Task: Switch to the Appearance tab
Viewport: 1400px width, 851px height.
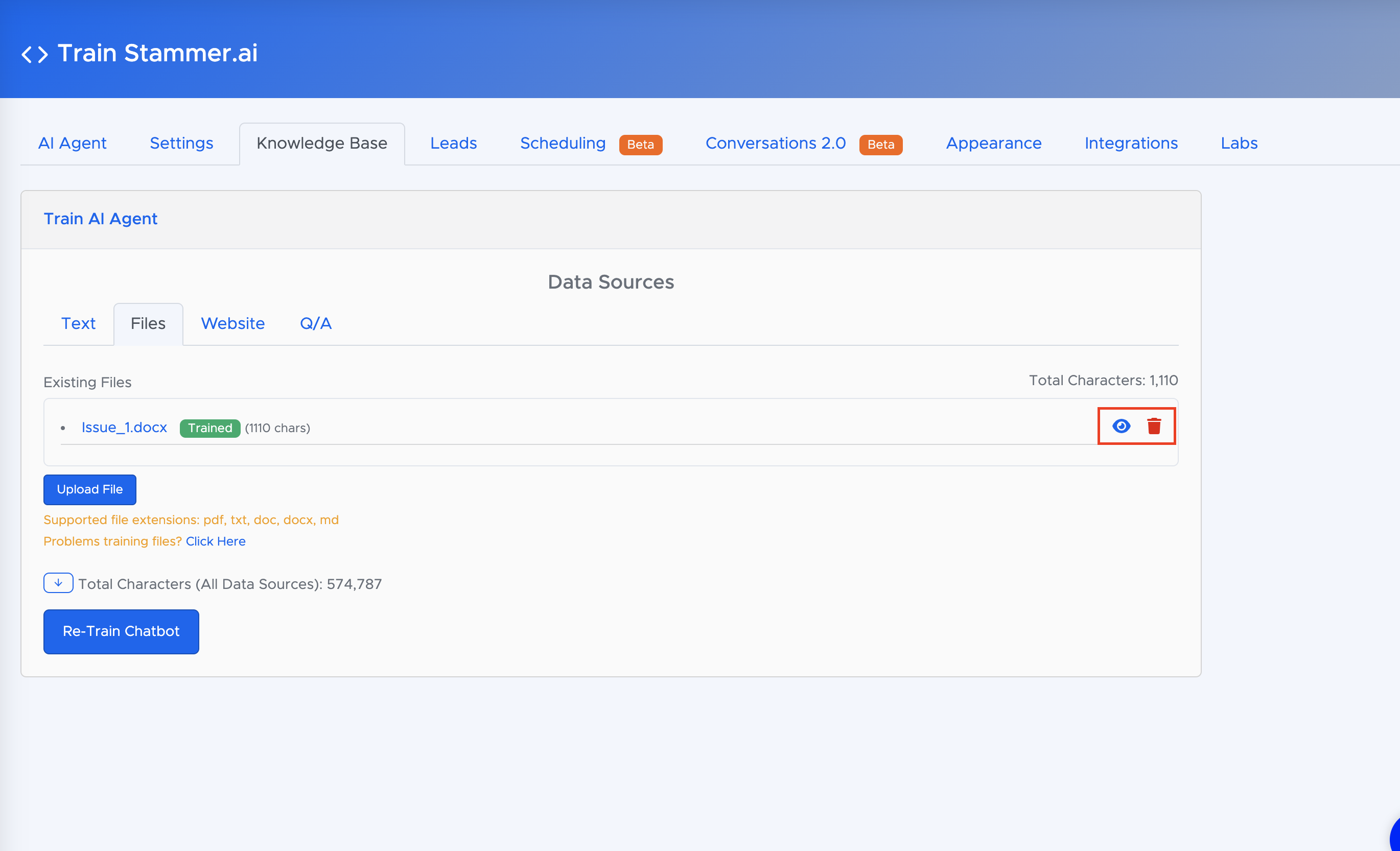Action: [x=993, y=143]
